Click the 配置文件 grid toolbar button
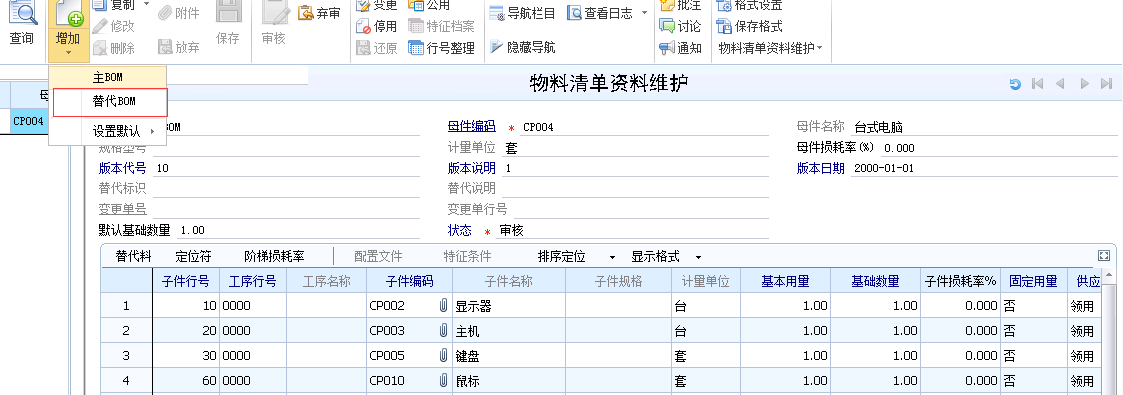This screenshot has height=395, width=1123. pyautogui.click(x=378, y=256)
